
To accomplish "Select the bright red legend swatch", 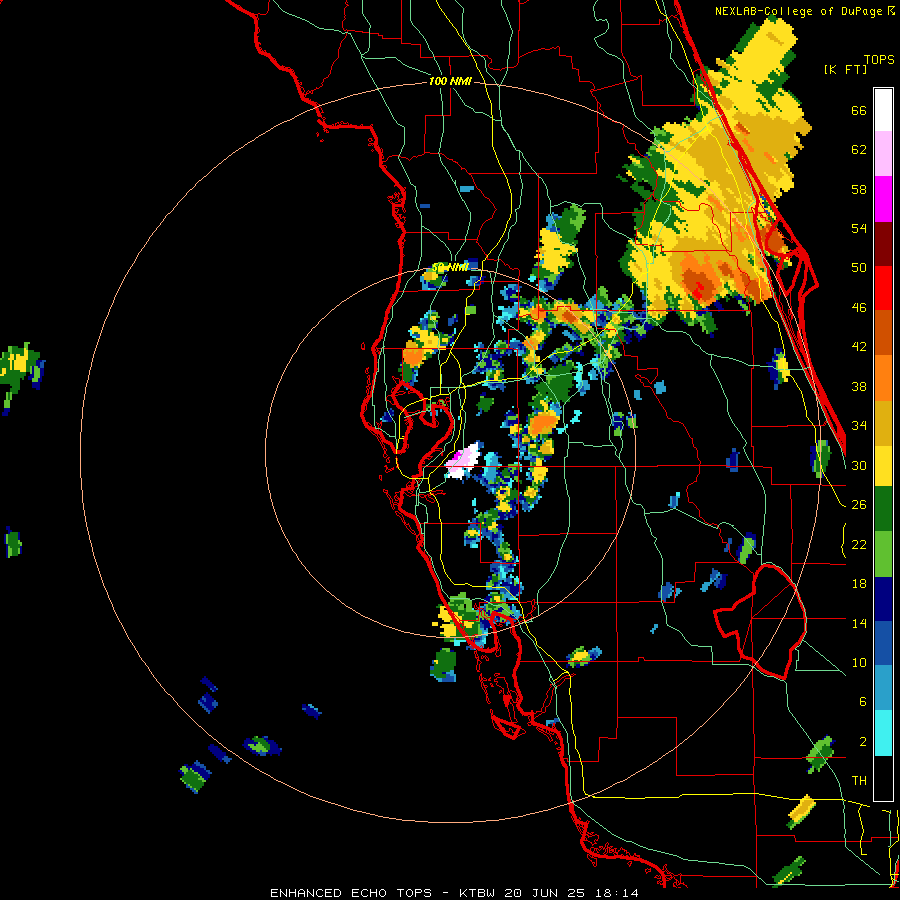I will pyautogui.click(x=883, y=288).
